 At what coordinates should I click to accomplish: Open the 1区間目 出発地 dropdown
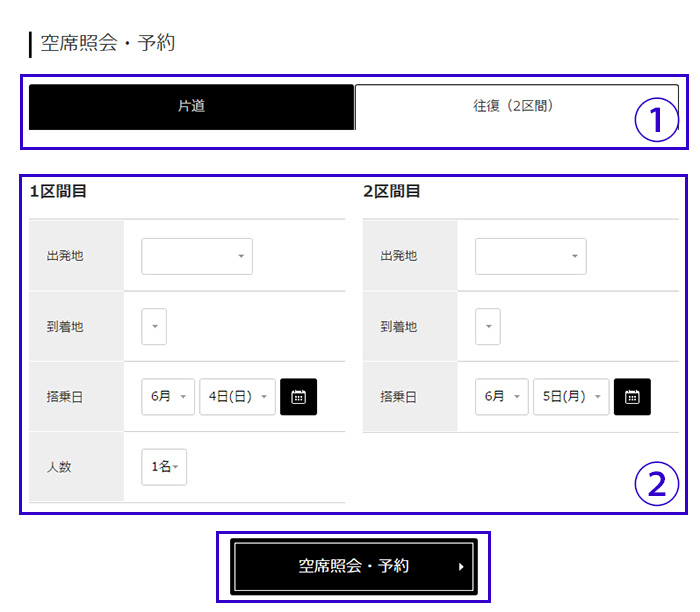197,256
